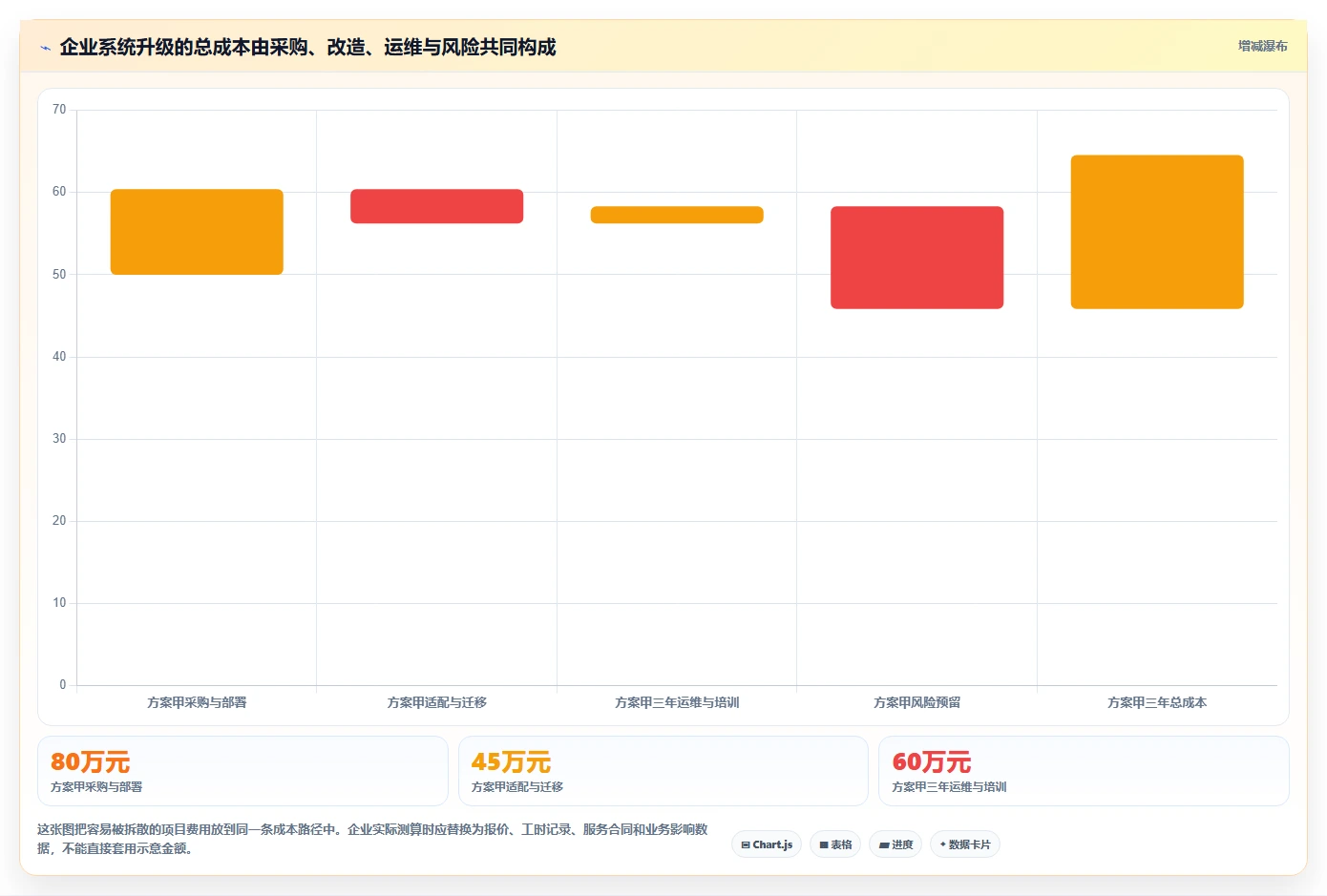This screenshot has height=896, width=1327.
Task: Click the y-axis value 40
Action: [59, 357]
